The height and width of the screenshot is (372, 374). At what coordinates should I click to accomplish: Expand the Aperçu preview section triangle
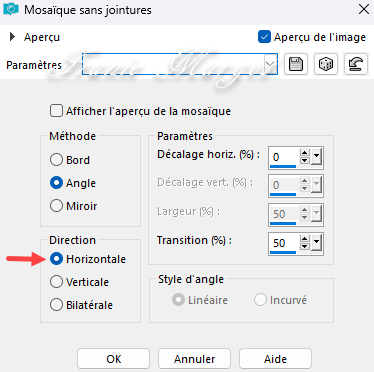point(12,37)
